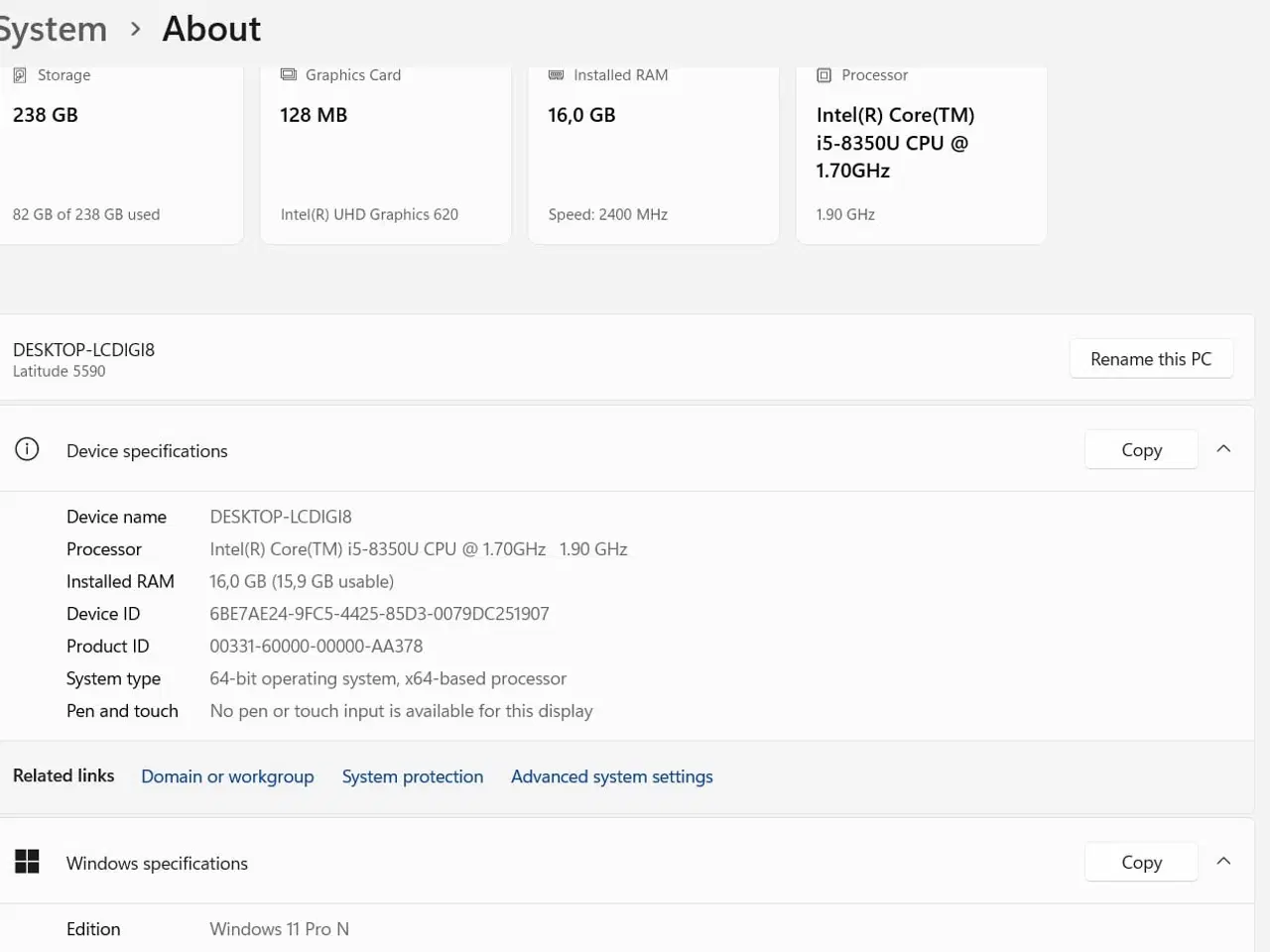Click the Processor chip icon

824,75
